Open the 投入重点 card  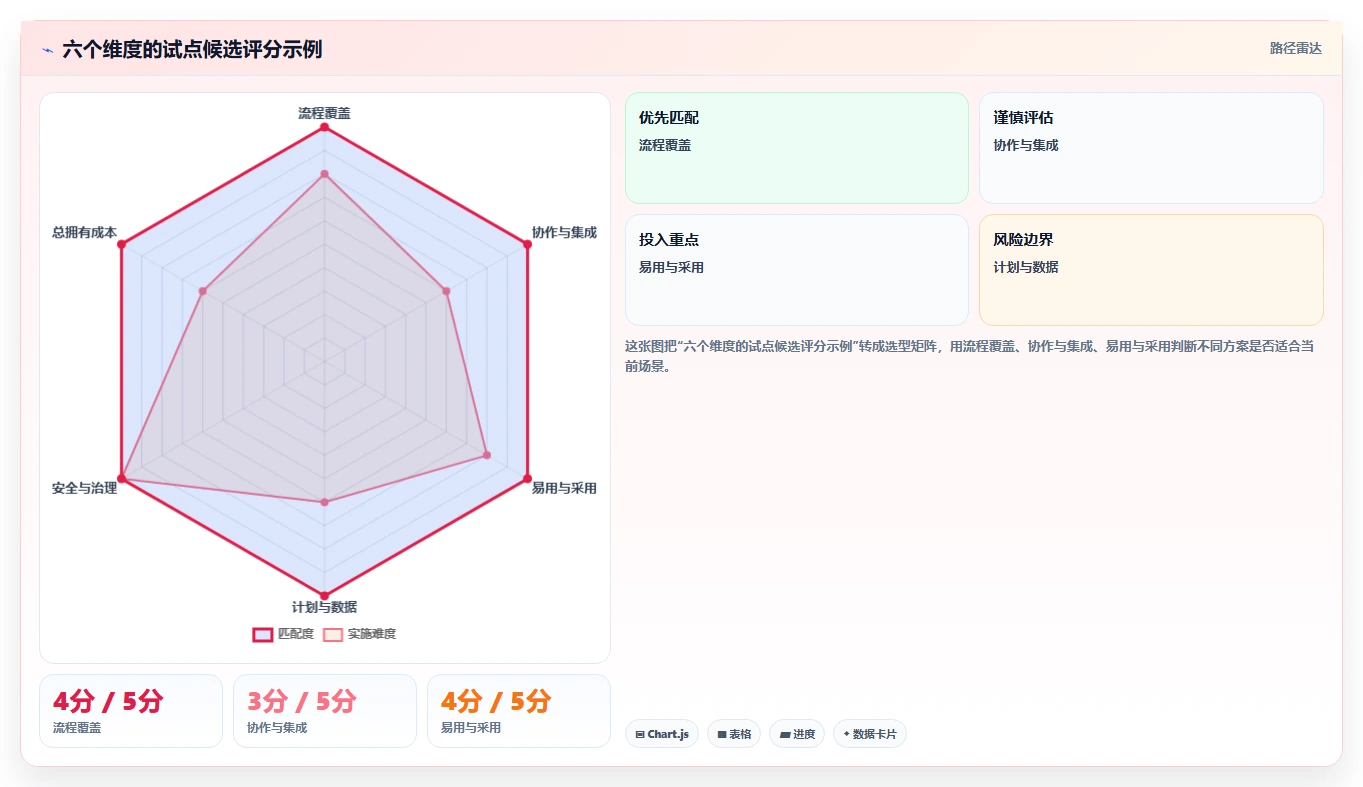point(797,270)
